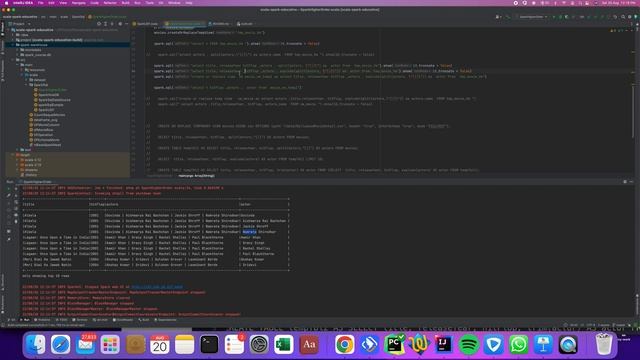Open the Dependencies tool window button
Screen dimensions: 640x360
(165, 320)
